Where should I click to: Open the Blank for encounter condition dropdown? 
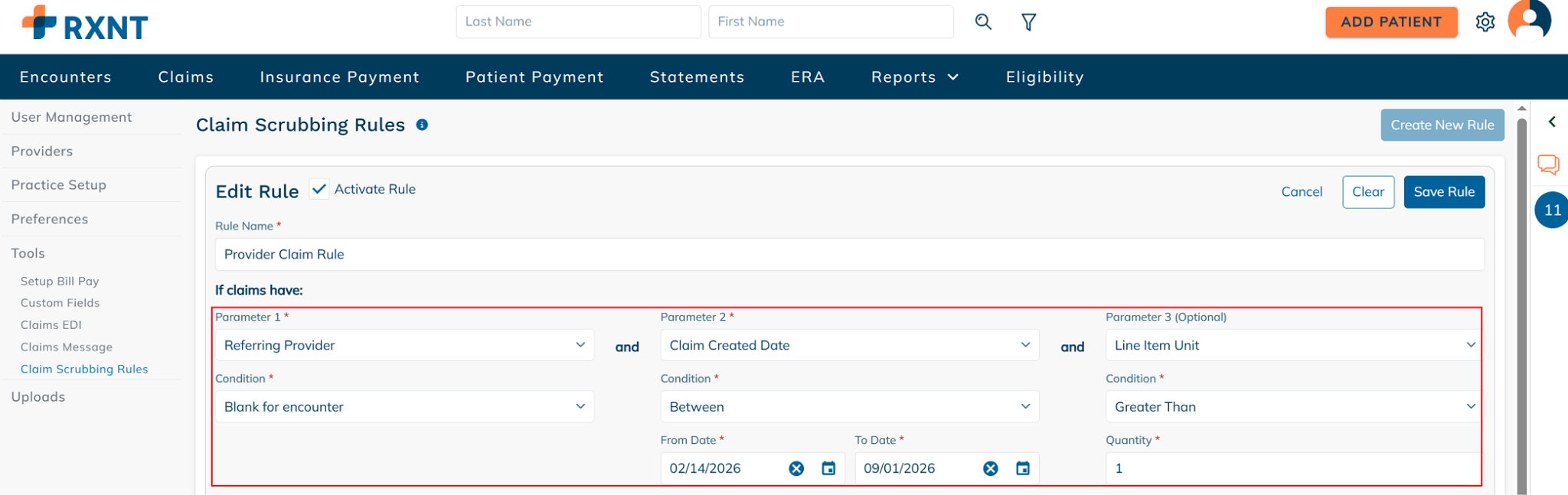tap(404, 406)
